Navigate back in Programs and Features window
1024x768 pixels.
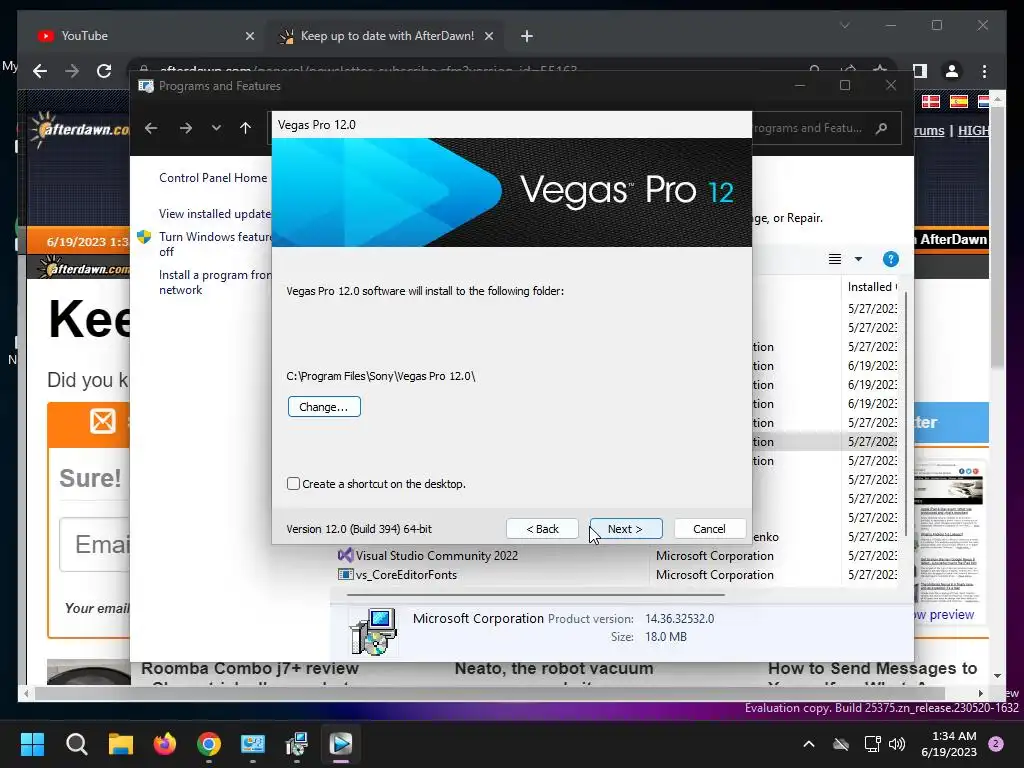pyautogui.click(x=151, y=128)
